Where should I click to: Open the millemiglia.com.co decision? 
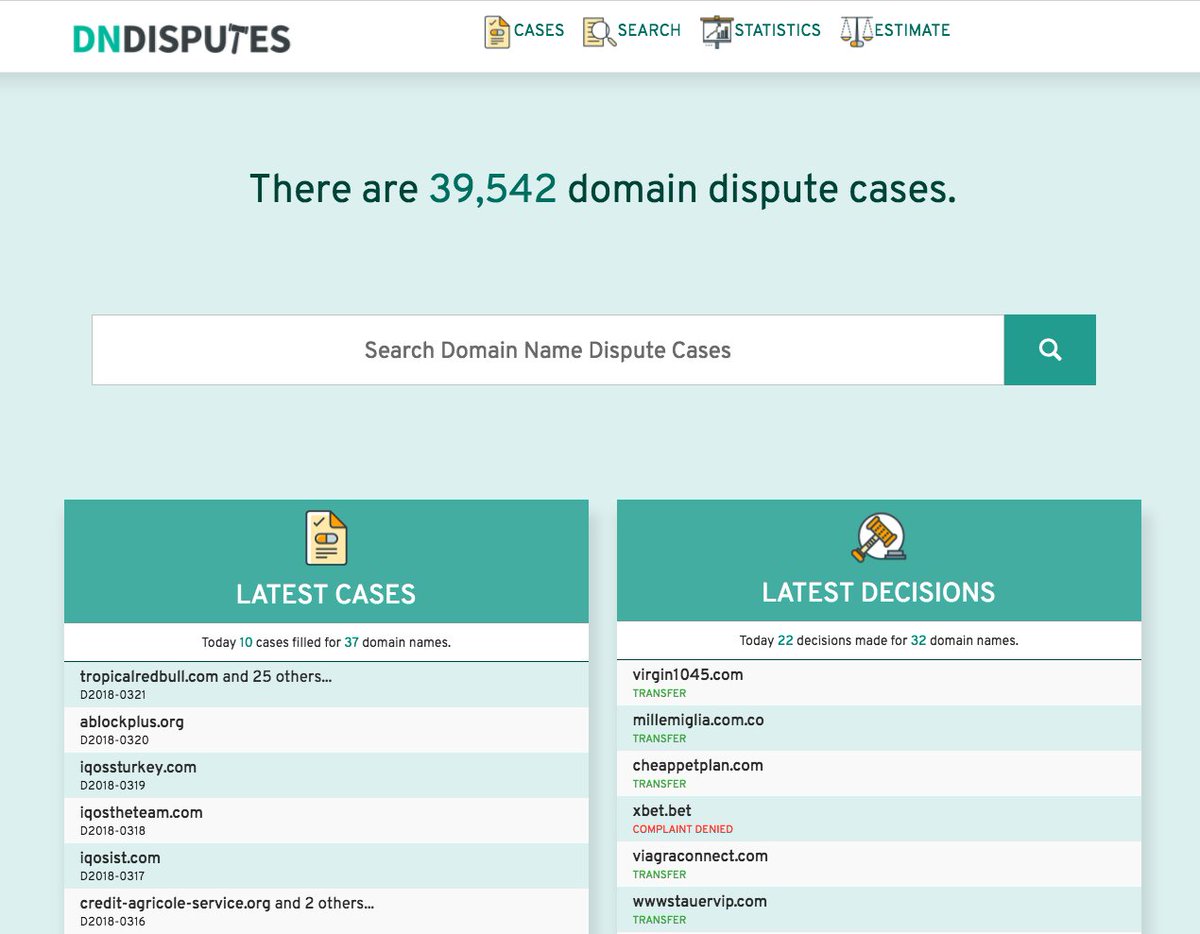[x=879, y=728]
